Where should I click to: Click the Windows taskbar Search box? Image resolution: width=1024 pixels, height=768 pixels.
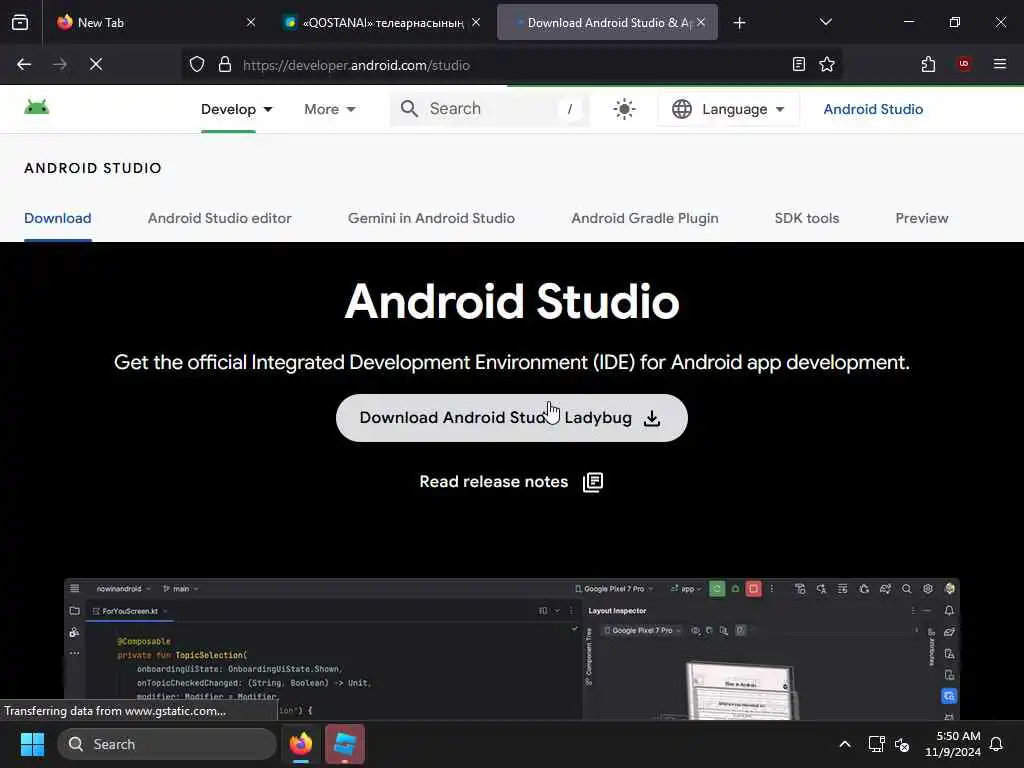click(167, 744)
